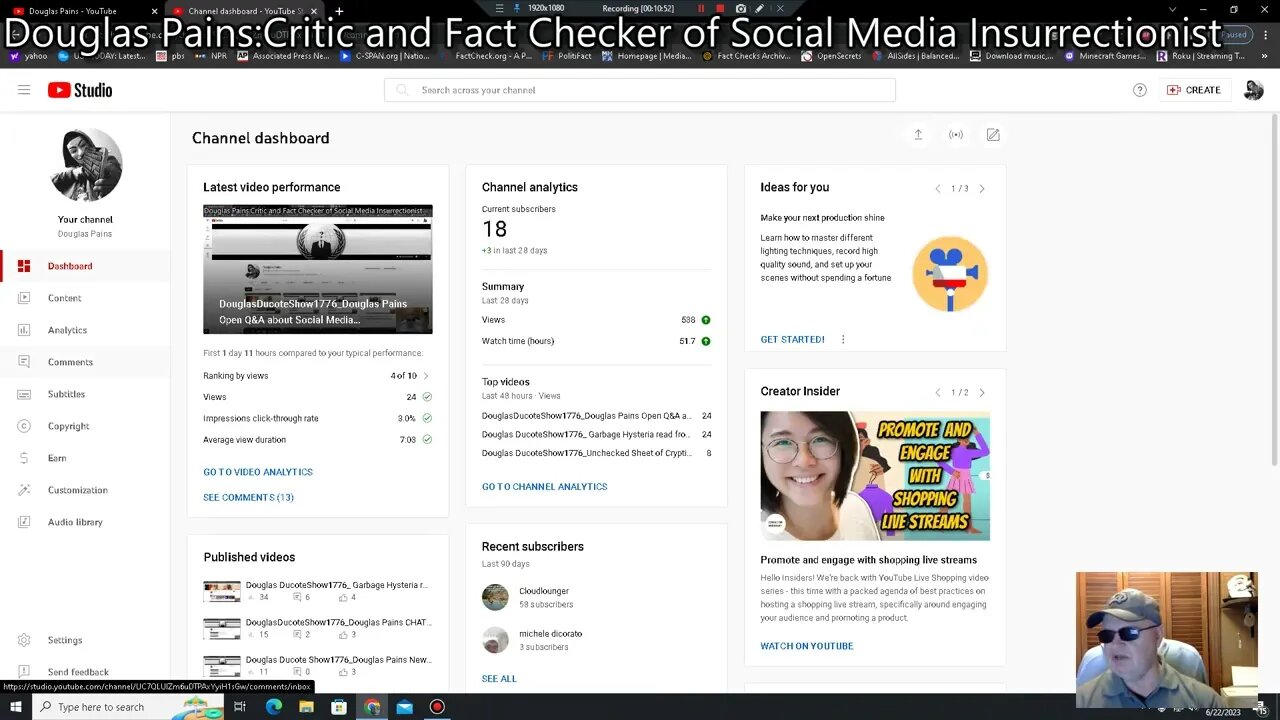Screen dimensions: 1280x720
Task: Open the Creator Insider shopping streams thumbnail
Action: [875, 476]
